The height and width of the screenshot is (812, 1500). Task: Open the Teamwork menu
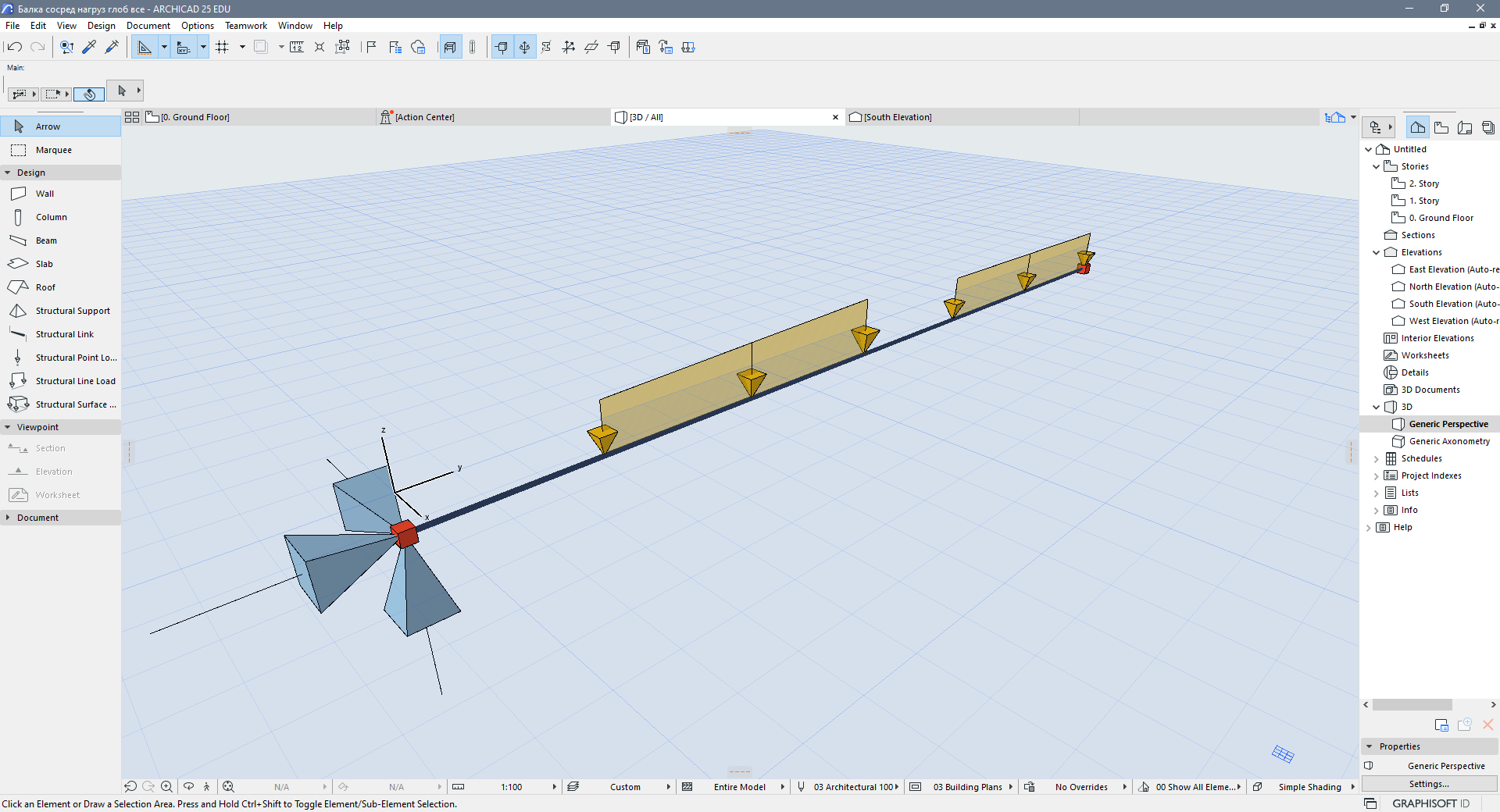[245, 26]
